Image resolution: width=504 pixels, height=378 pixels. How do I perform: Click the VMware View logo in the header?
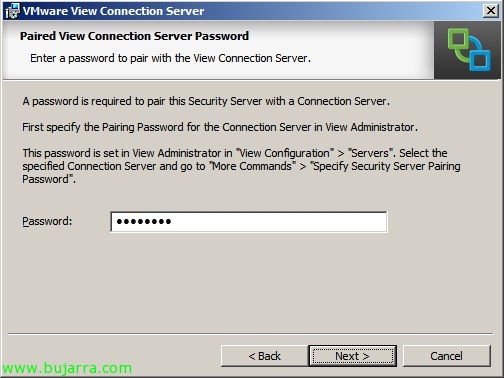coord(469,50)
